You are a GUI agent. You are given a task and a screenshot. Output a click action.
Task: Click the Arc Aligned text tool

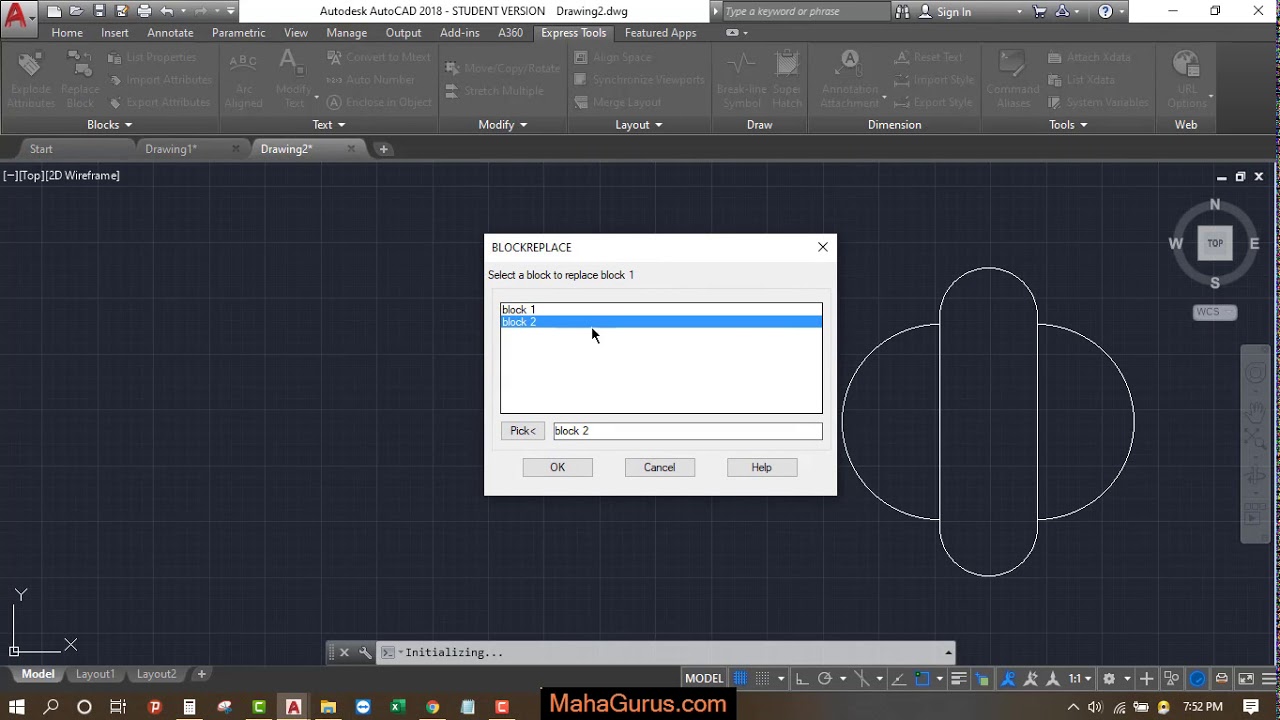pyautogui.click(x=243, y=79)
